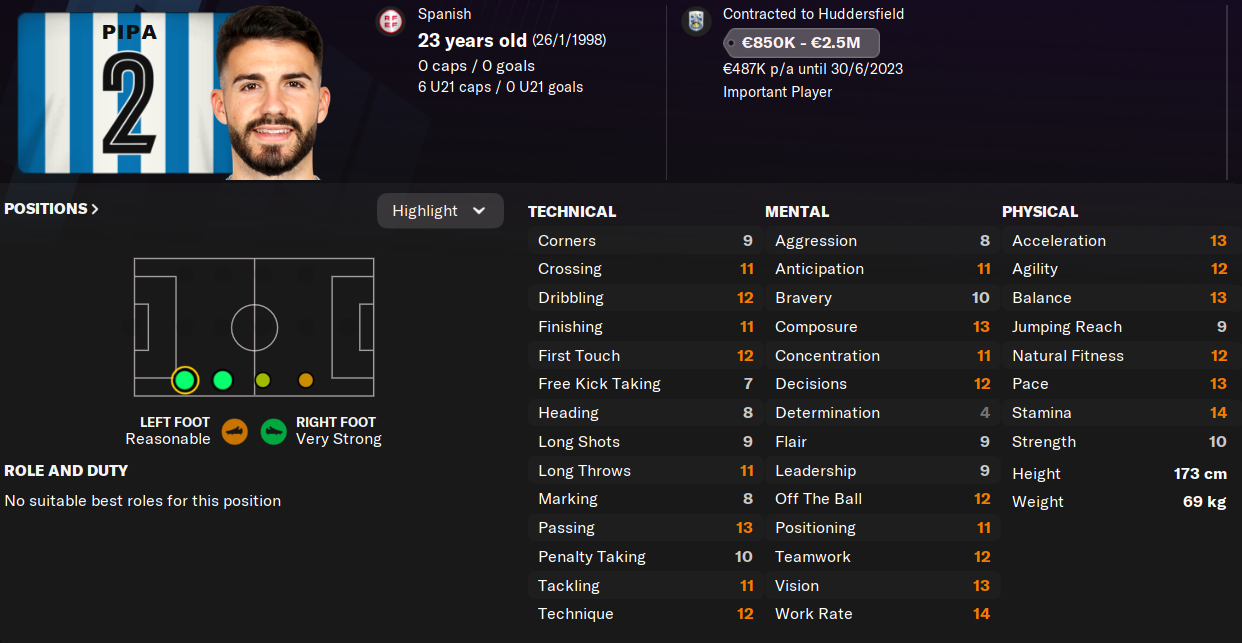Screen dimensions: 1242x643
Task: Select the Stamina attribute row
Action: [x=1118, y=413]
